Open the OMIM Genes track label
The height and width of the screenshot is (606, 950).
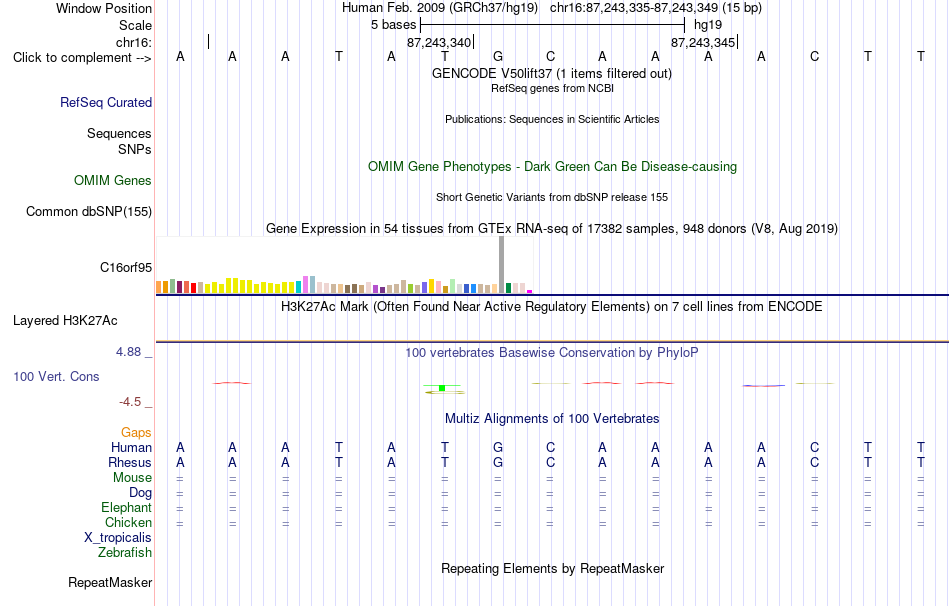click(113, 181)
